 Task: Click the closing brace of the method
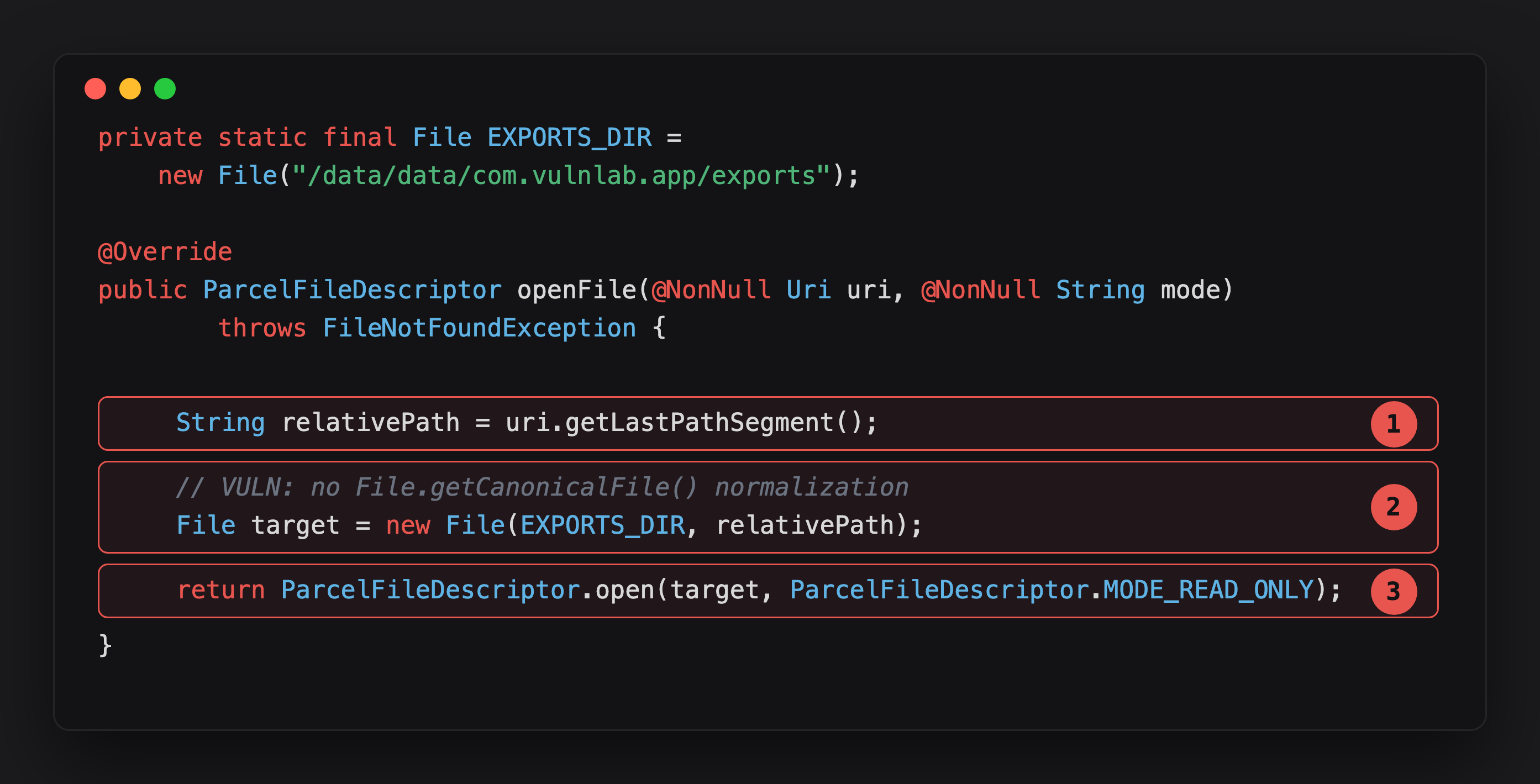click(105, 645)
